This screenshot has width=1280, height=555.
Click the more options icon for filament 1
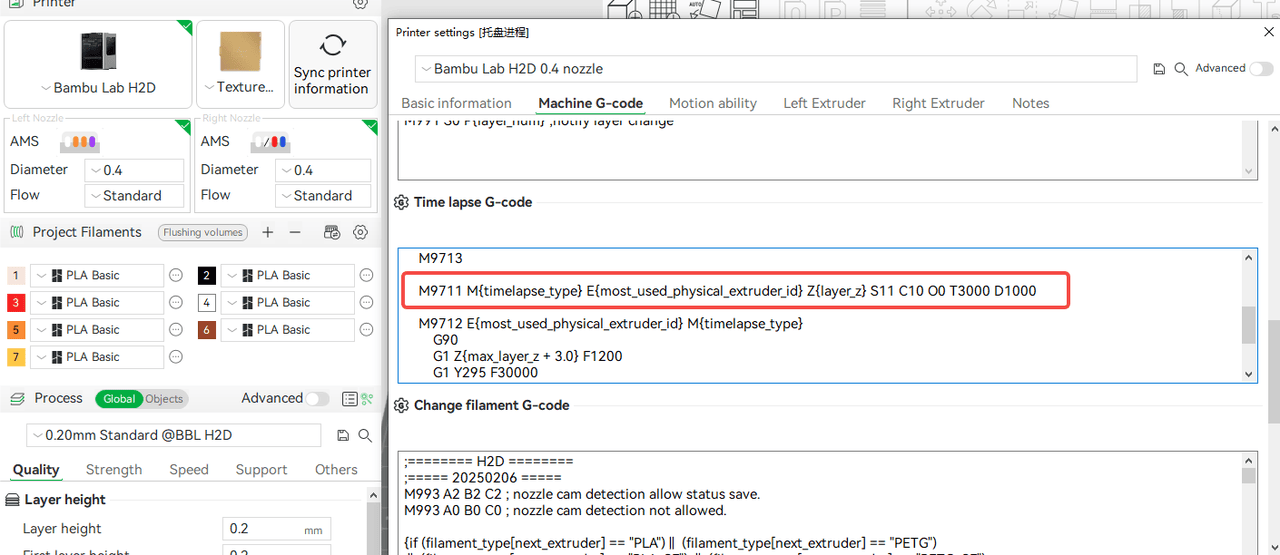pos(176,275)
